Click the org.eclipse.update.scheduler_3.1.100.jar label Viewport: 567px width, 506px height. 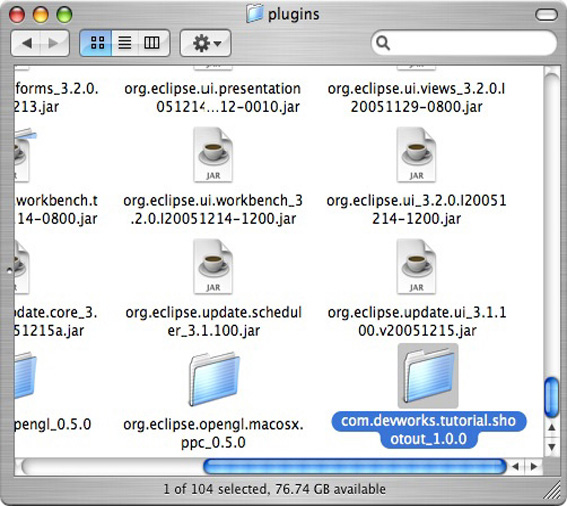tap(213, 322)
